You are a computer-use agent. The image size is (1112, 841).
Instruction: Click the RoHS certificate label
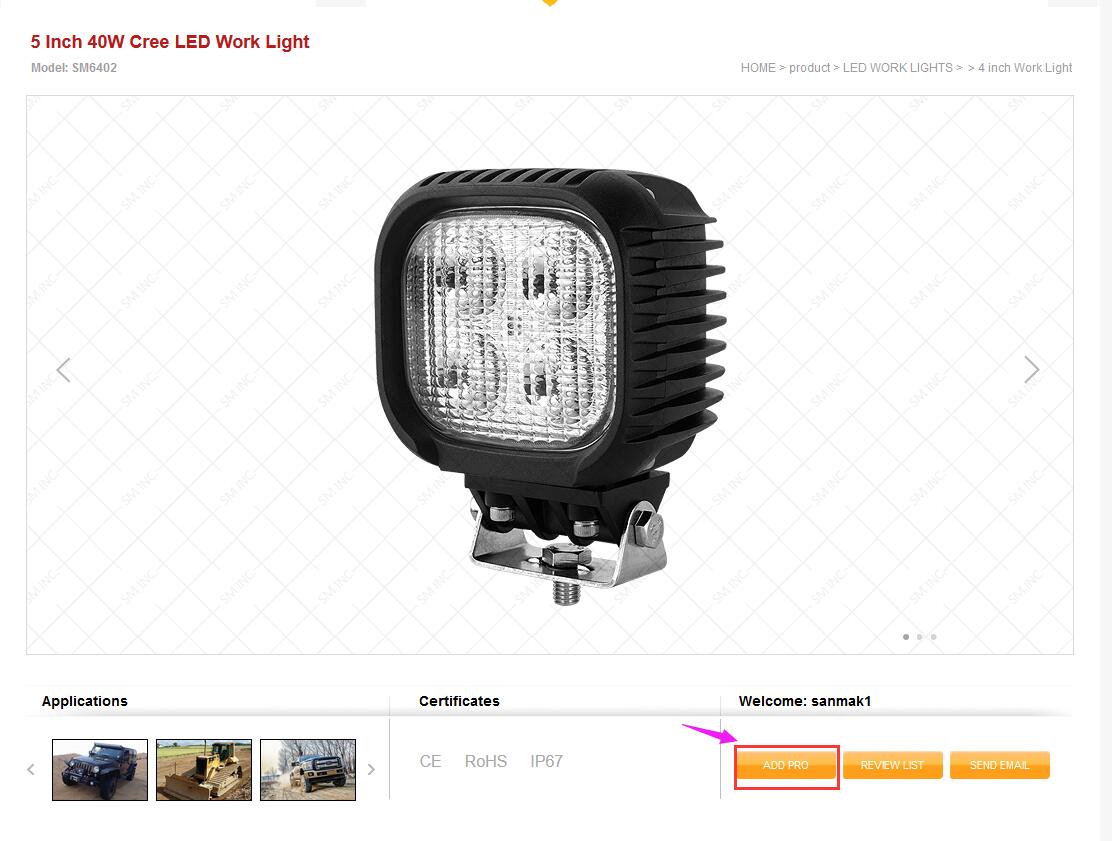coord(486,762)
